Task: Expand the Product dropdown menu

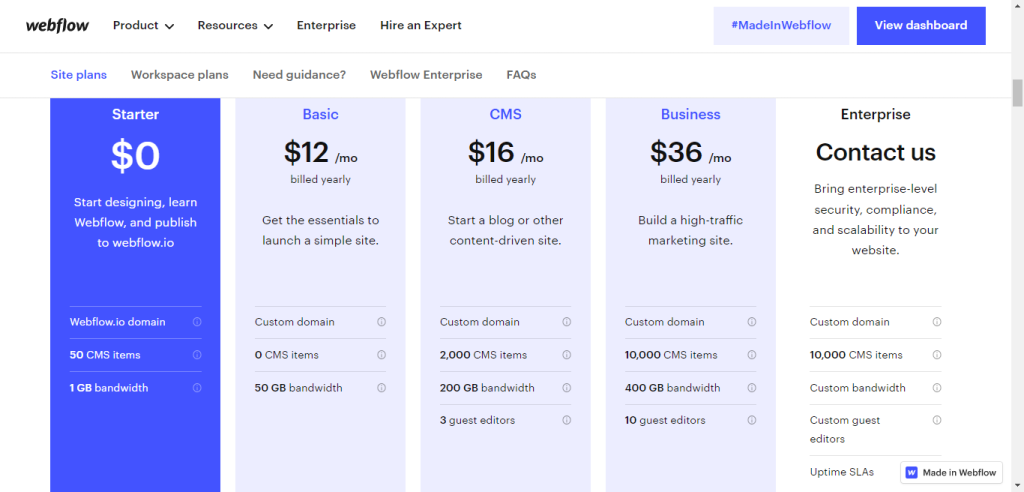Action: (143, 25)
